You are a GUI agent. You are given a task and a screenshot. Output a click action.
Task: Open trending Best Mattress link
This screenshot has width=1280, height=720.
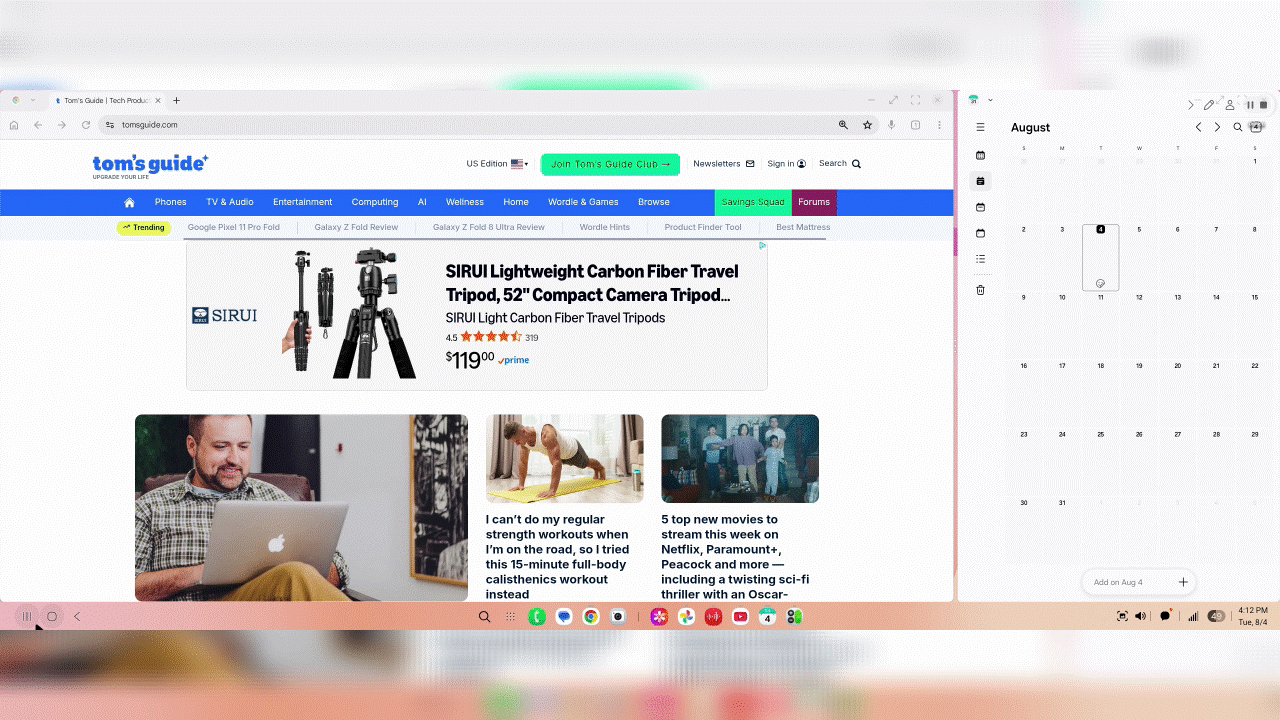pos(803,227)
